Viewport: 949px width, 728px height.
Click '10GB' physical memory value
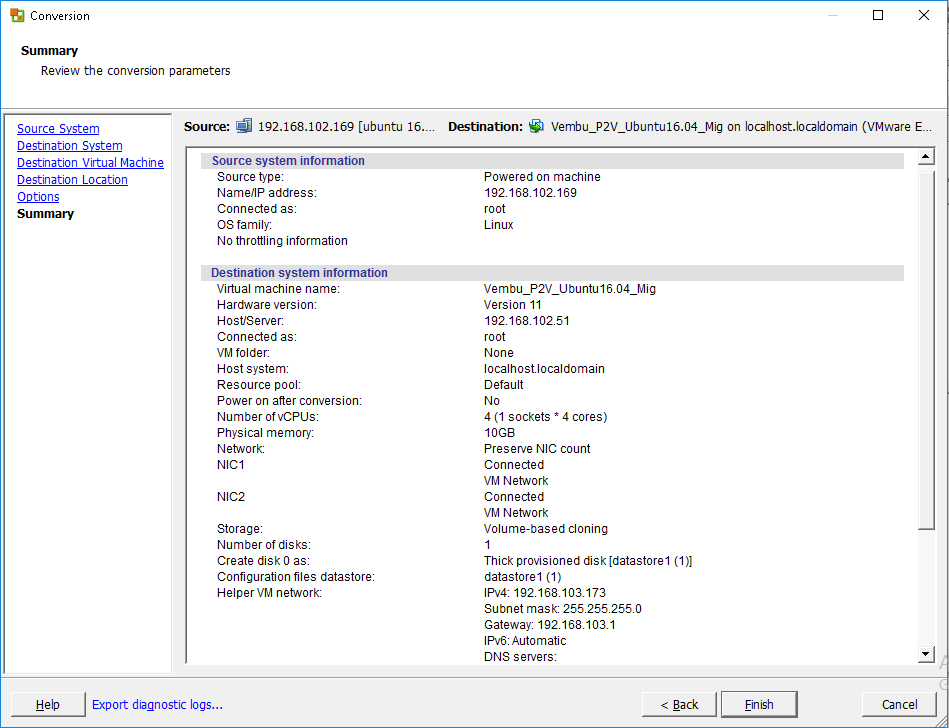499,433
